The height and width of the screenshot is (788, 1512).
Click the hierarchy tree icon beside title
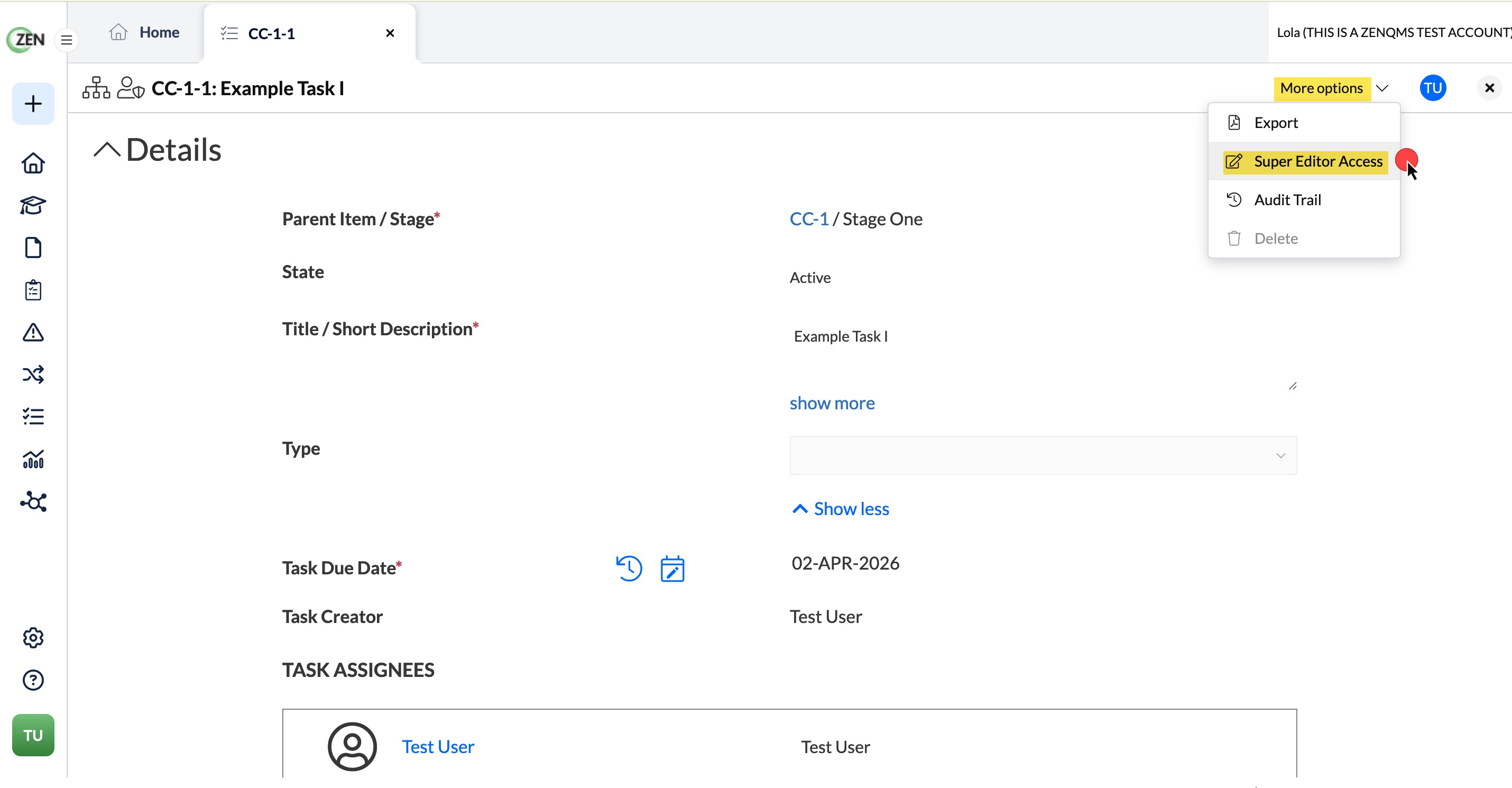pyautogui.click(x=96, y=88)
